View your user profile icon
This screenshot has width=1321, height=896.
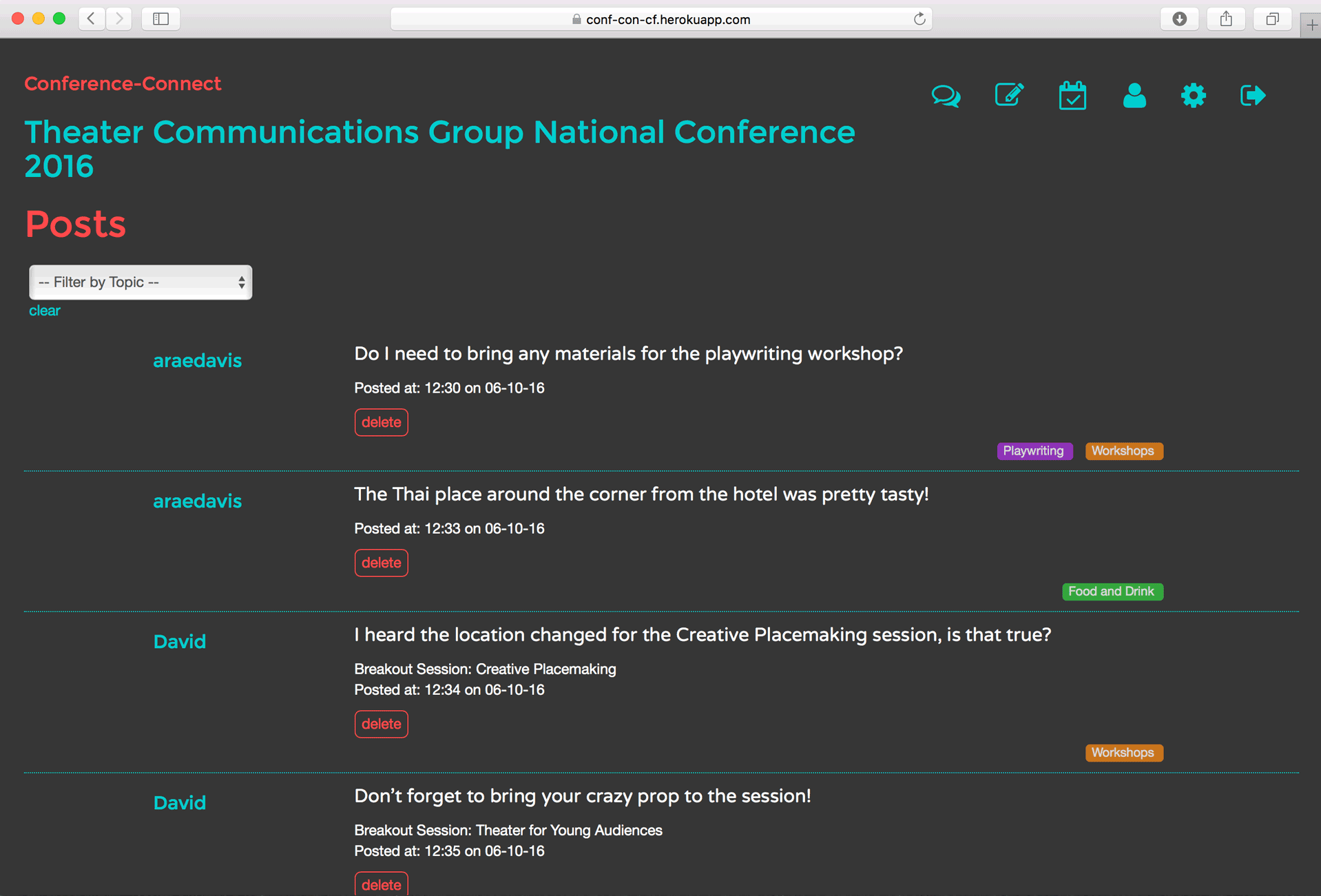(1134, 96)
